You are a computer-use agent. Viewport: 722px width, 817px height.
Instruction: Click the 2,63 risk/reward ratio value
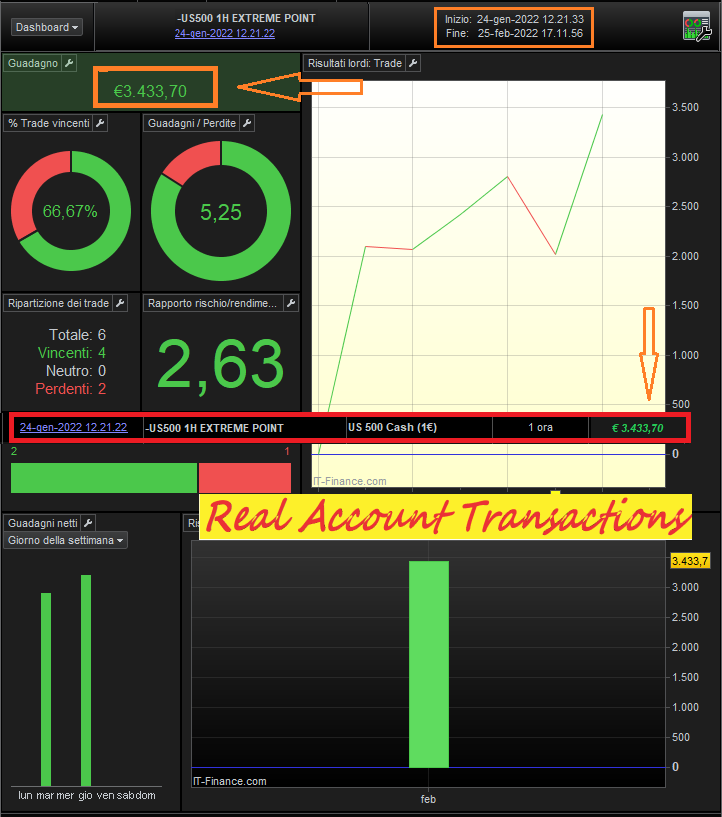pyautogui.click(x=220, y=364)
